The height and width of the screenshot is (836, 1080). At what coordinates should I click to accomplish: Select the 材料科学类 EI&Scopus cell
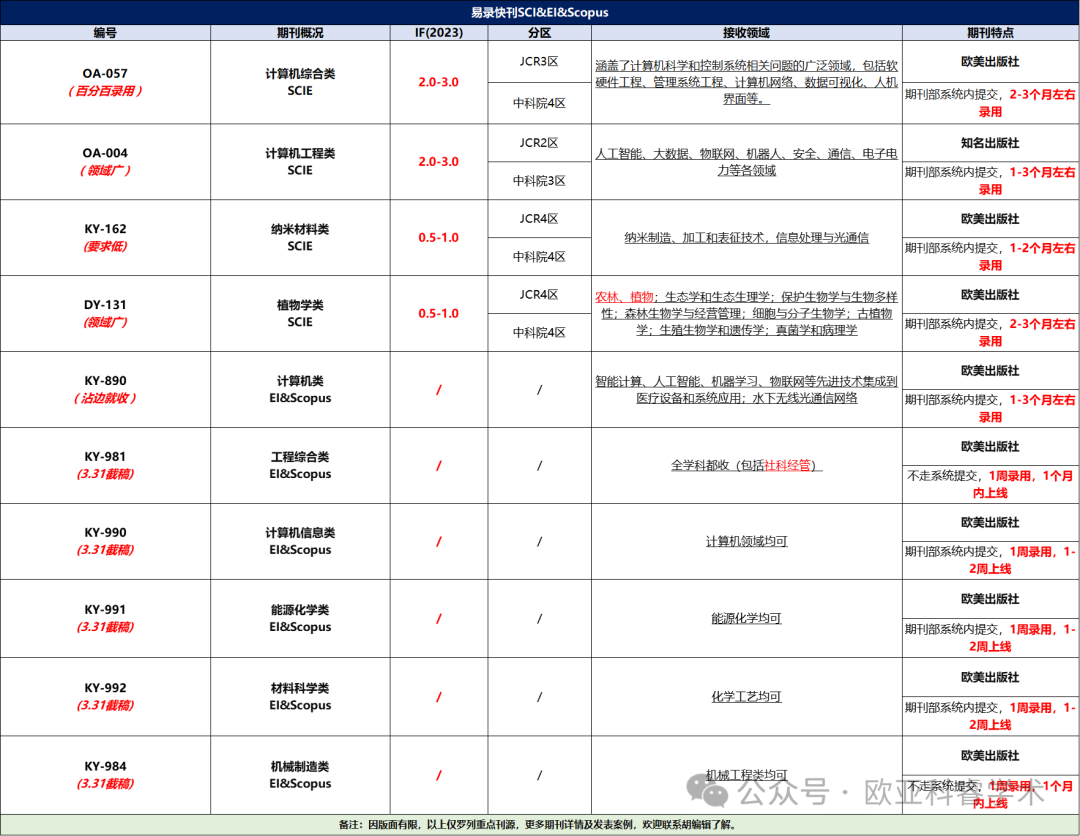pos(300,696)
